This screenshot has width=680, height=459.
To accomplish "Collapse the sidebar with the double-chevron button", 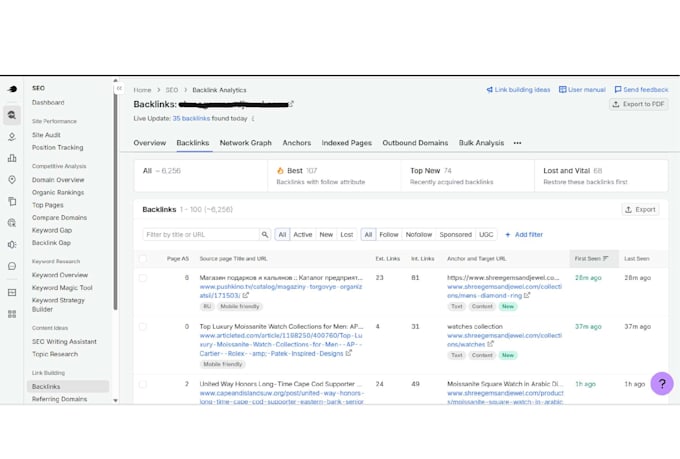I will [119, 88].
